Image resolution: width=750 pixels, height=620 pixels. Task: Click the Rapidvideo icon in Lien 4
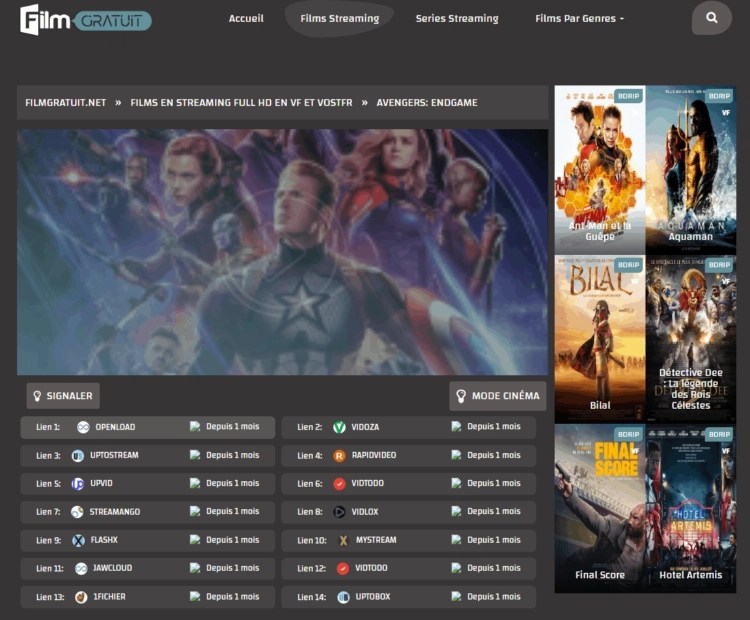click(339, 455)
